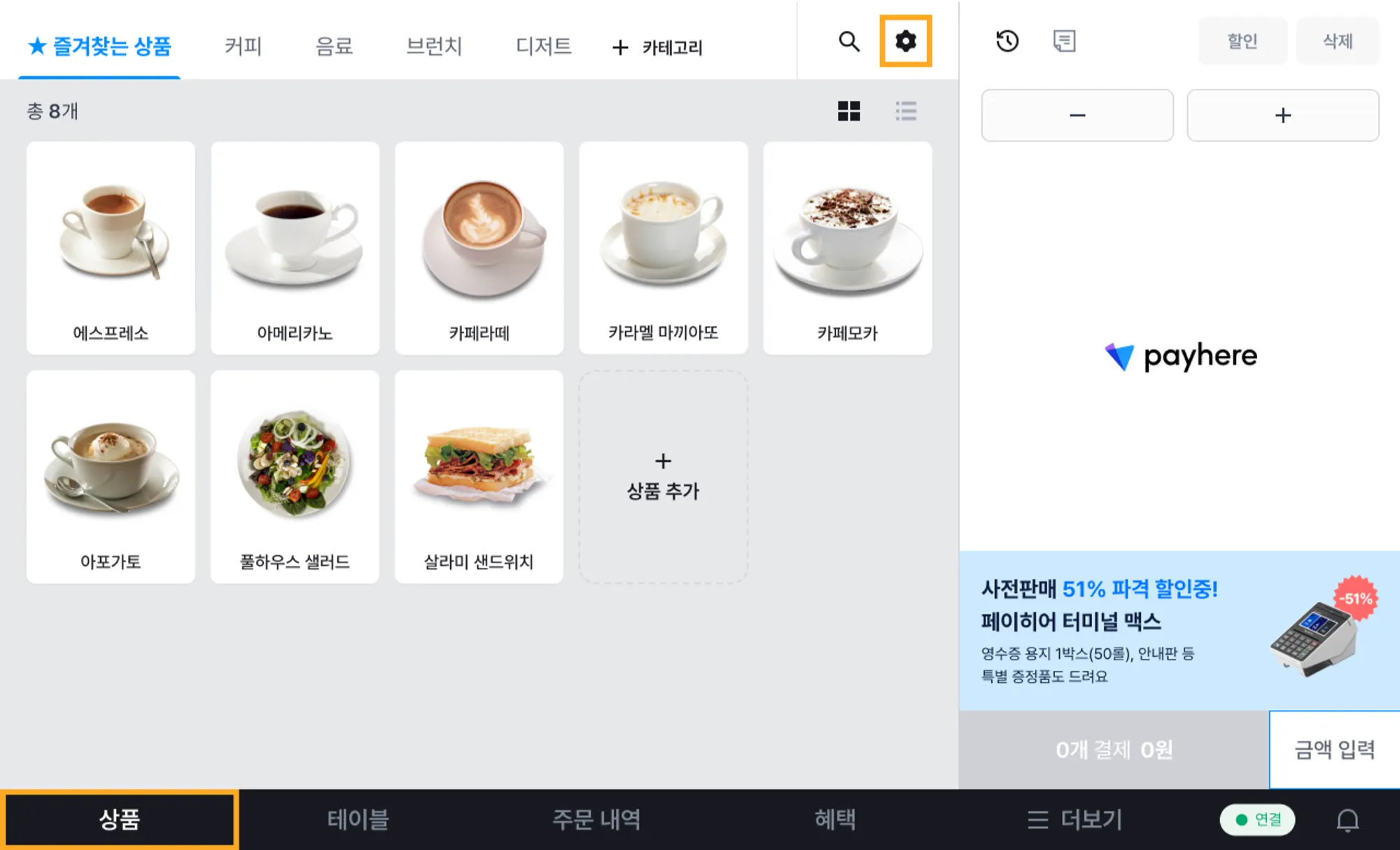Click the 상품 추가 placeholder card
The width and height of the screenshot is (1400, 850).
click(x=663, y=477)
